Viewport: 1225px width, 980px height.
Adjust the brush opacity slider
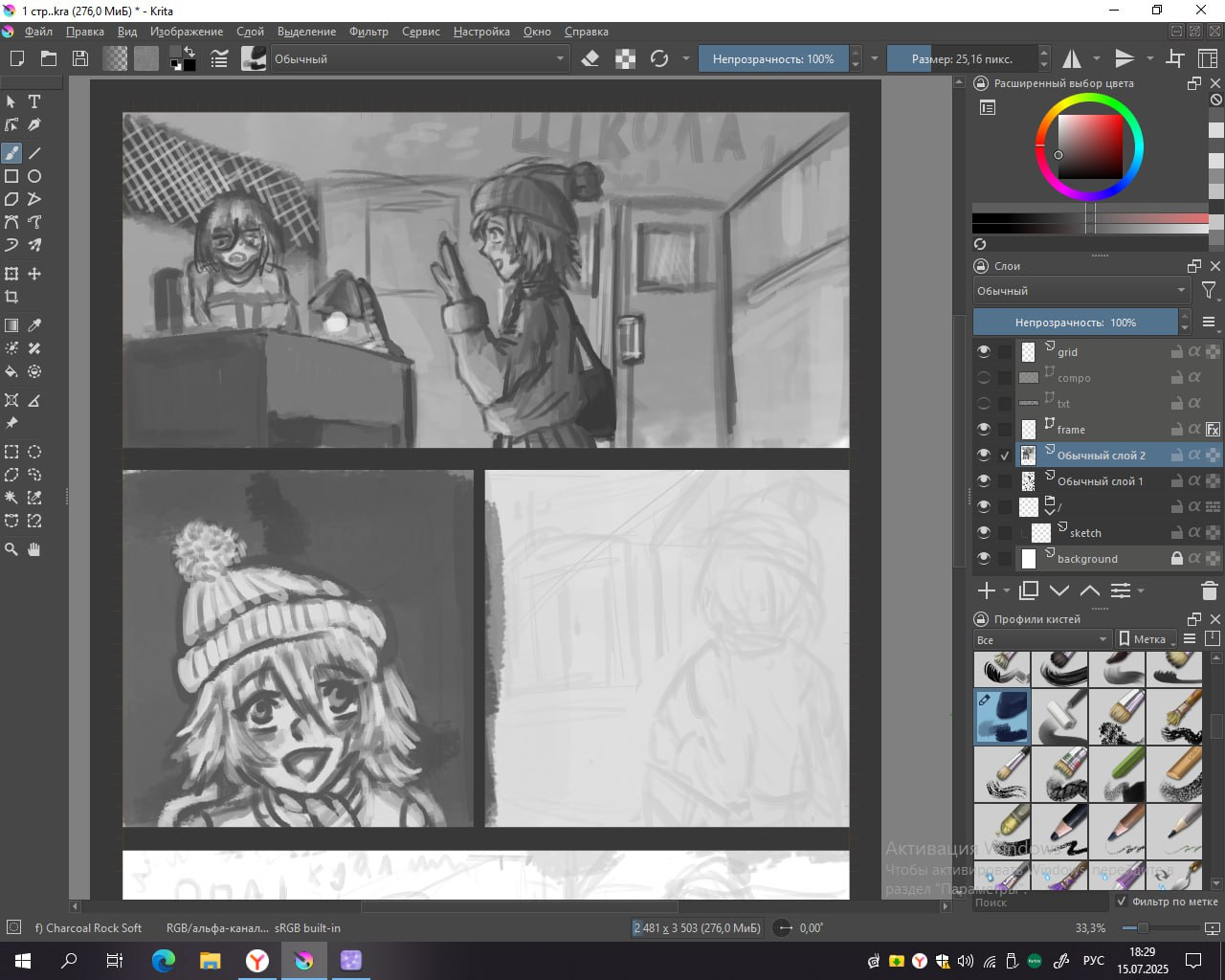[x=773, y=58]
